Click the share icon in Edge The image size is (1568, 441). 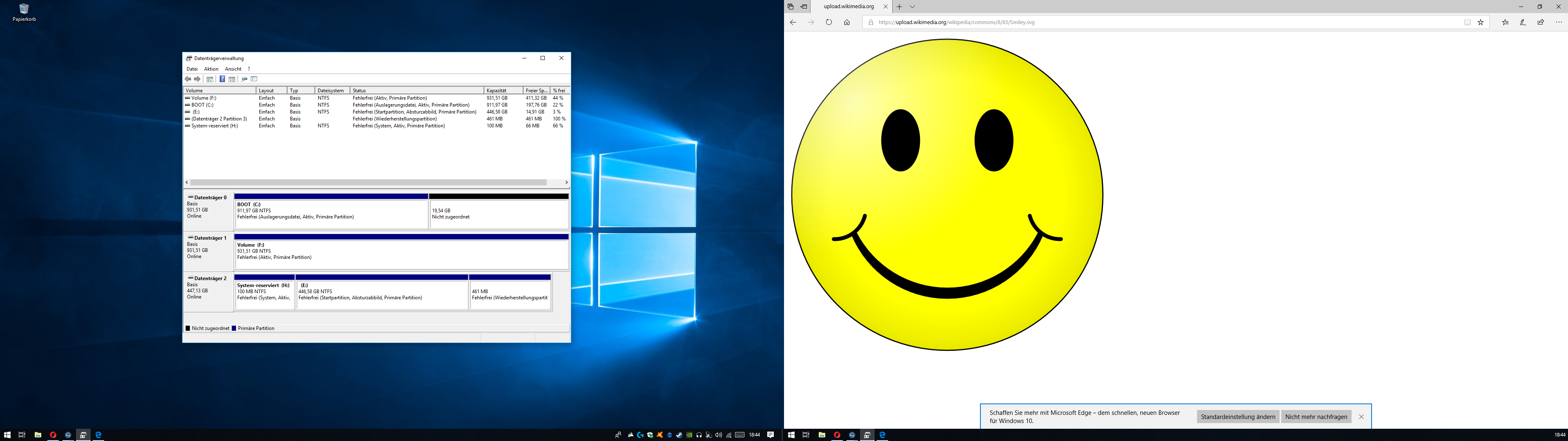pyautogui.click(x=1541, y=22)
